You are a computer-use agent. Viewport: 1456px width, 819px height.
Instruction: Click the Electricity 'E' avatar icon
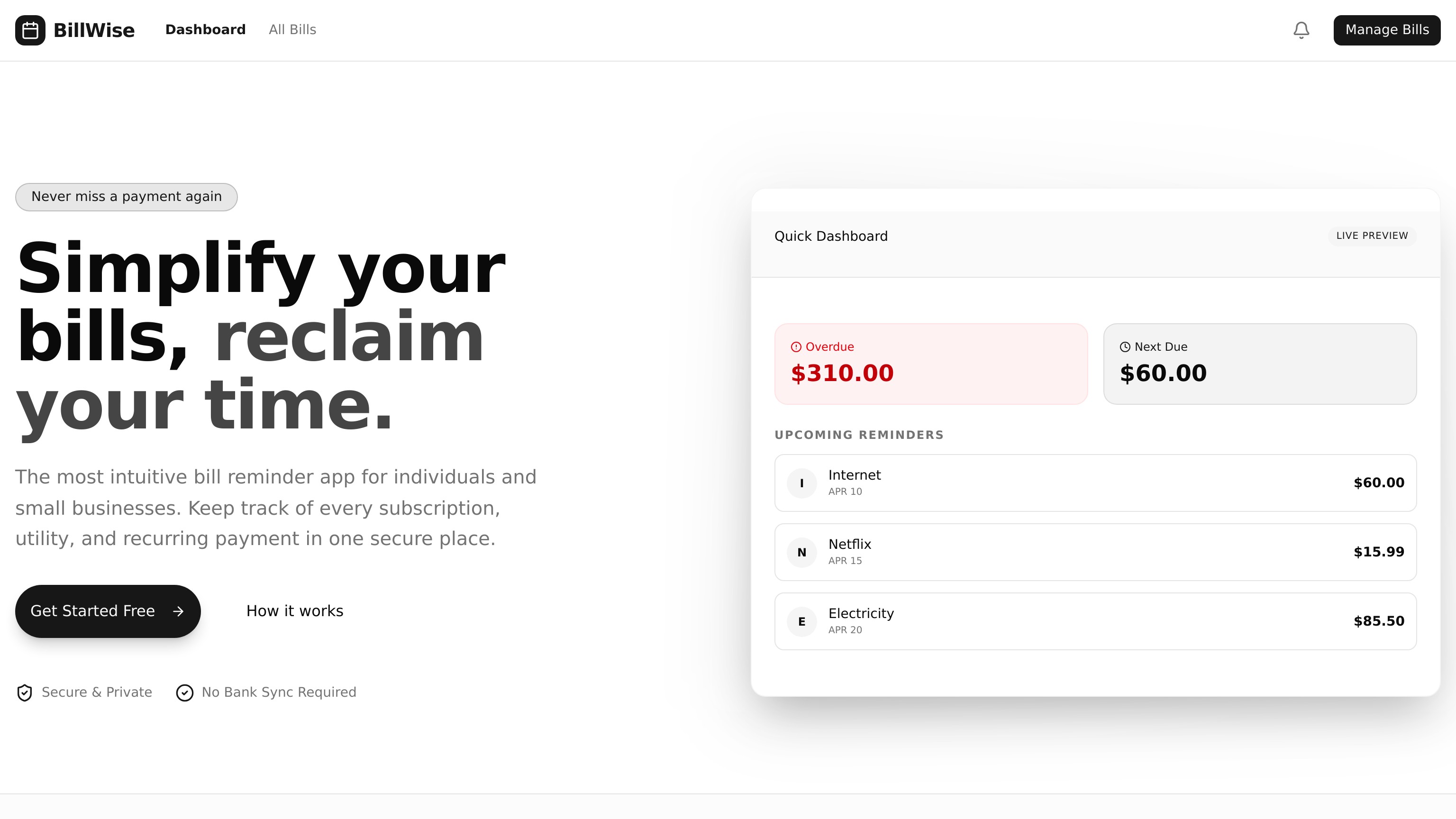pyautogui.click(x=801, y=622)
